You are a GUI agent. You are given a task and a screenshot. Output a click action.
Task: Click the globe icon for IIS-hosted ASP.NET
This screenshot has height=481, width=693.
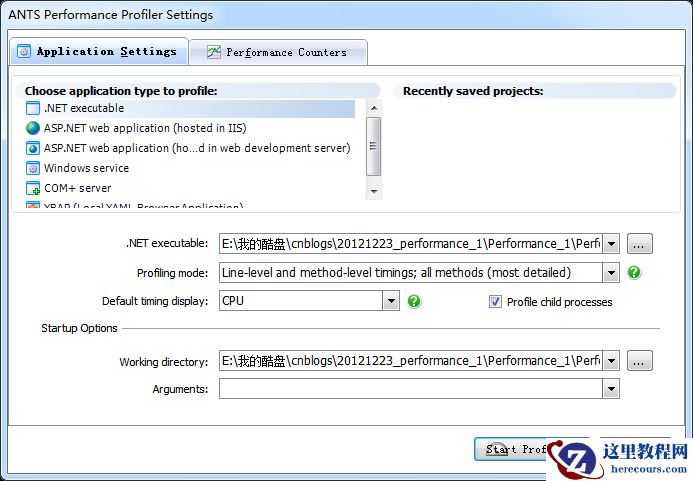(33, 128)
